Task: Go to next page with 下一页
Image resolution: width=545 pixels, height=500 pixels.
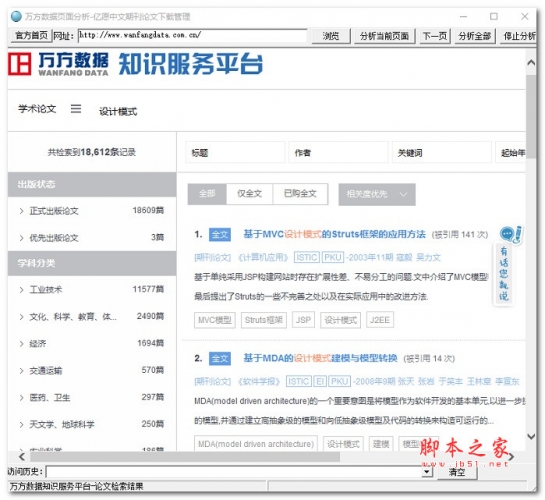Action: tap(435, 36)
